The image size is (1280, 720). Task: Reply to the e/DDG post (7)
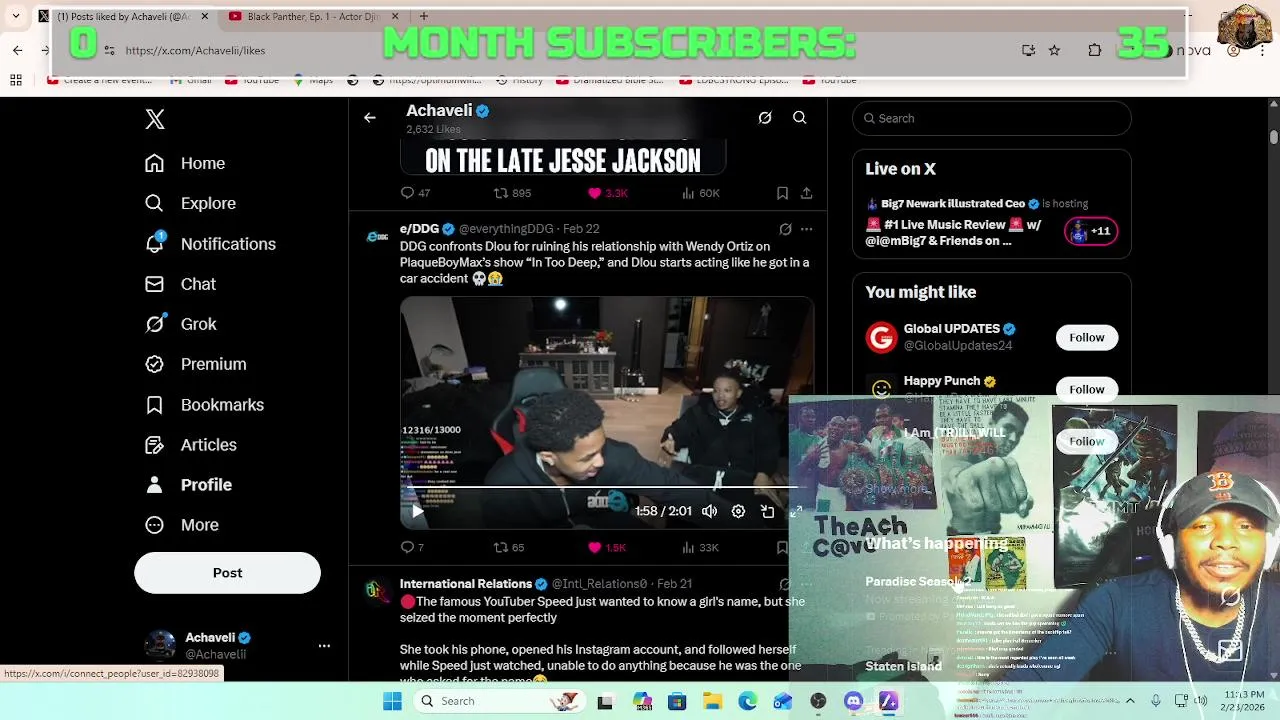point(412,547)
